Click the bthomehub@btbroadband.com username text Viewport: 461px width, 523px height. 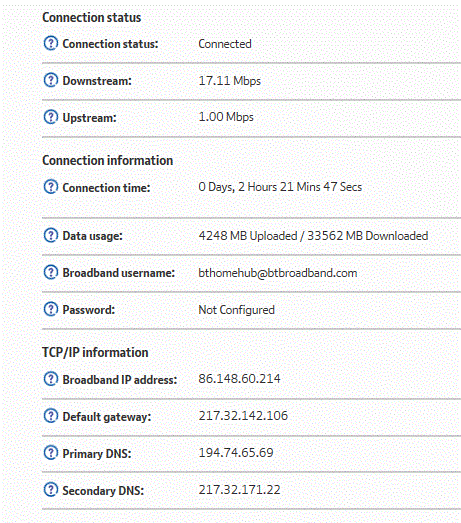[x=278, y=273]
